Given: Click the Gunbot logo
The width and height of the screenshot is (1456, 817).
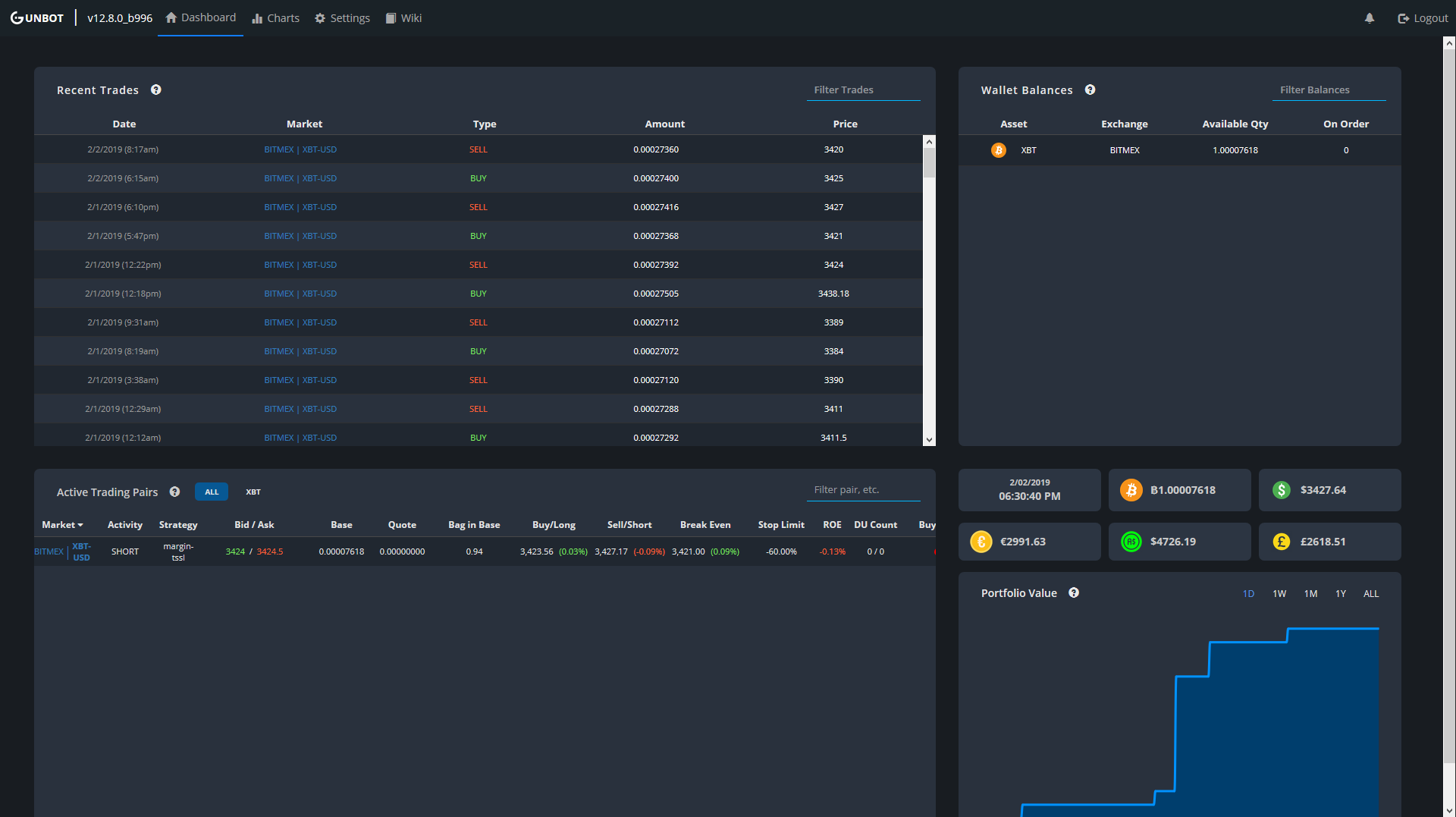Looking at the screenshot, I should 37,17.
